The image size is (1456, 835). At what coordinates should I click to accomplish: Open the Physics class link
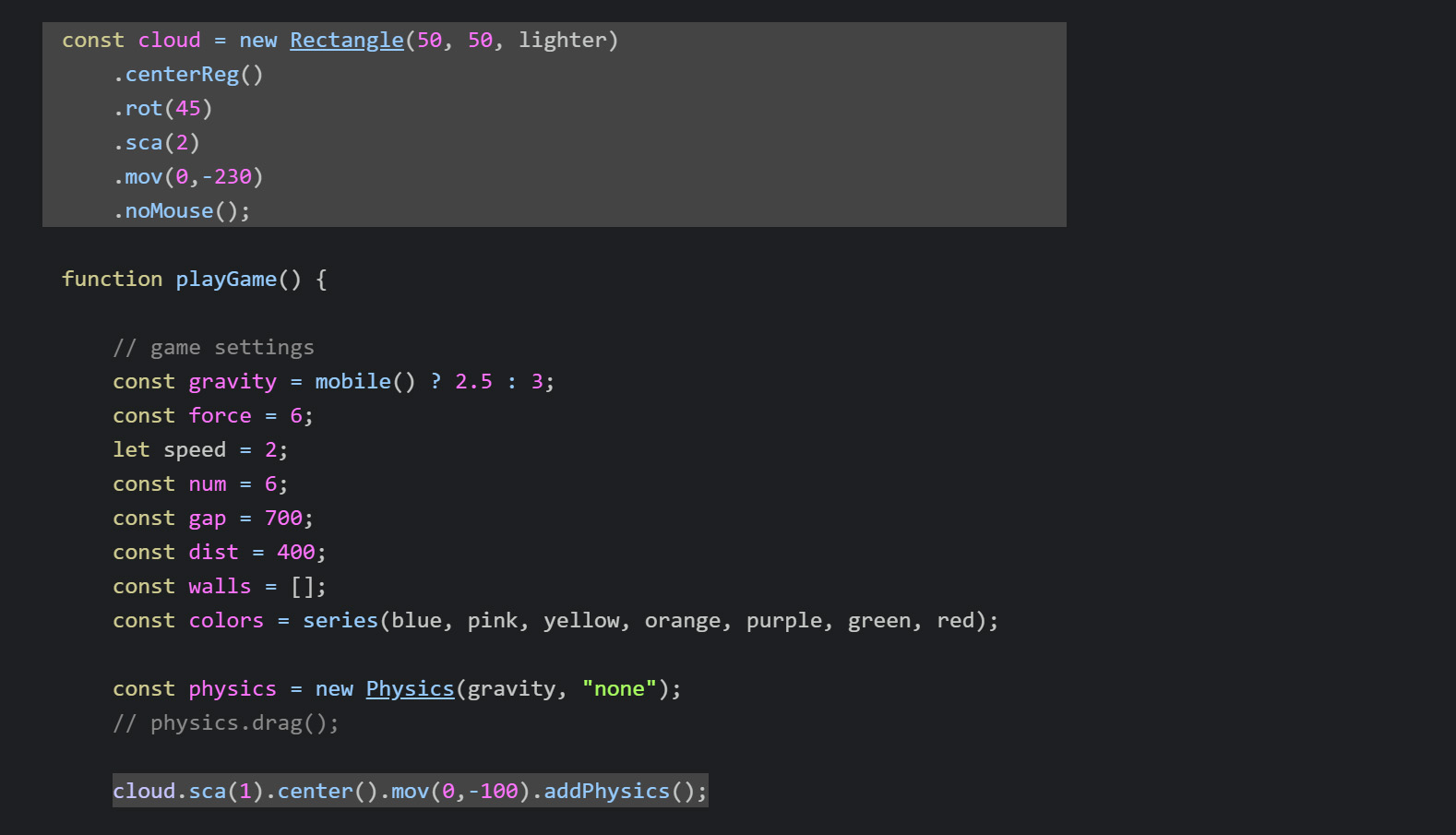tap(410, 689)
